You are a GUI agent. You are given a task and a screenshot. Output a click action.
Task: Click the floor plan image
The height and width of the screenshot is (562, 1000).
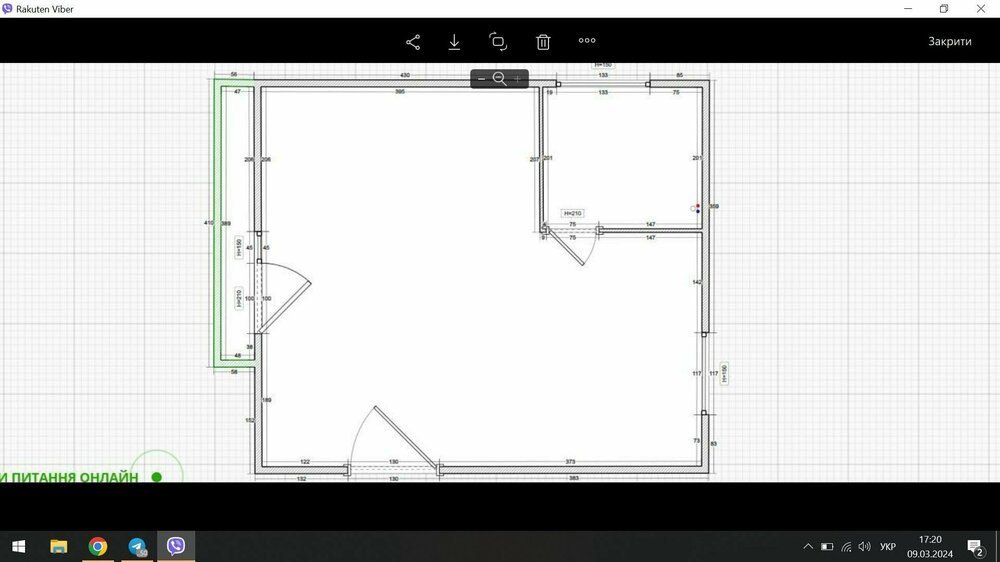(500, 272)
